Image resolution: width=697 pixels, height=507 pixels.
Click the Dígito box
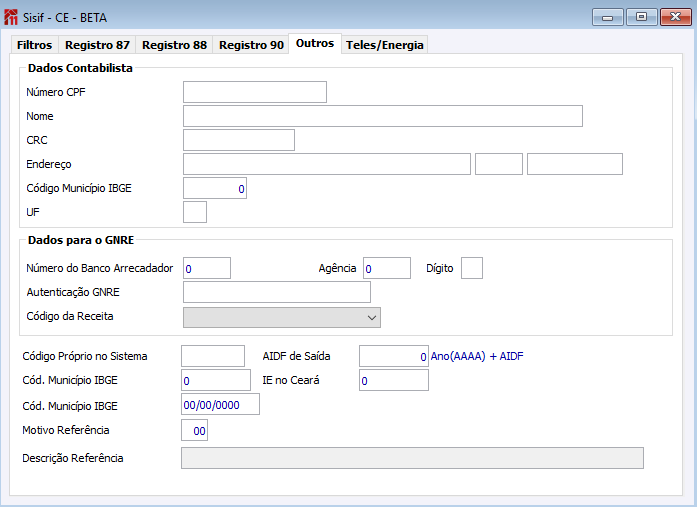(472, 268)
